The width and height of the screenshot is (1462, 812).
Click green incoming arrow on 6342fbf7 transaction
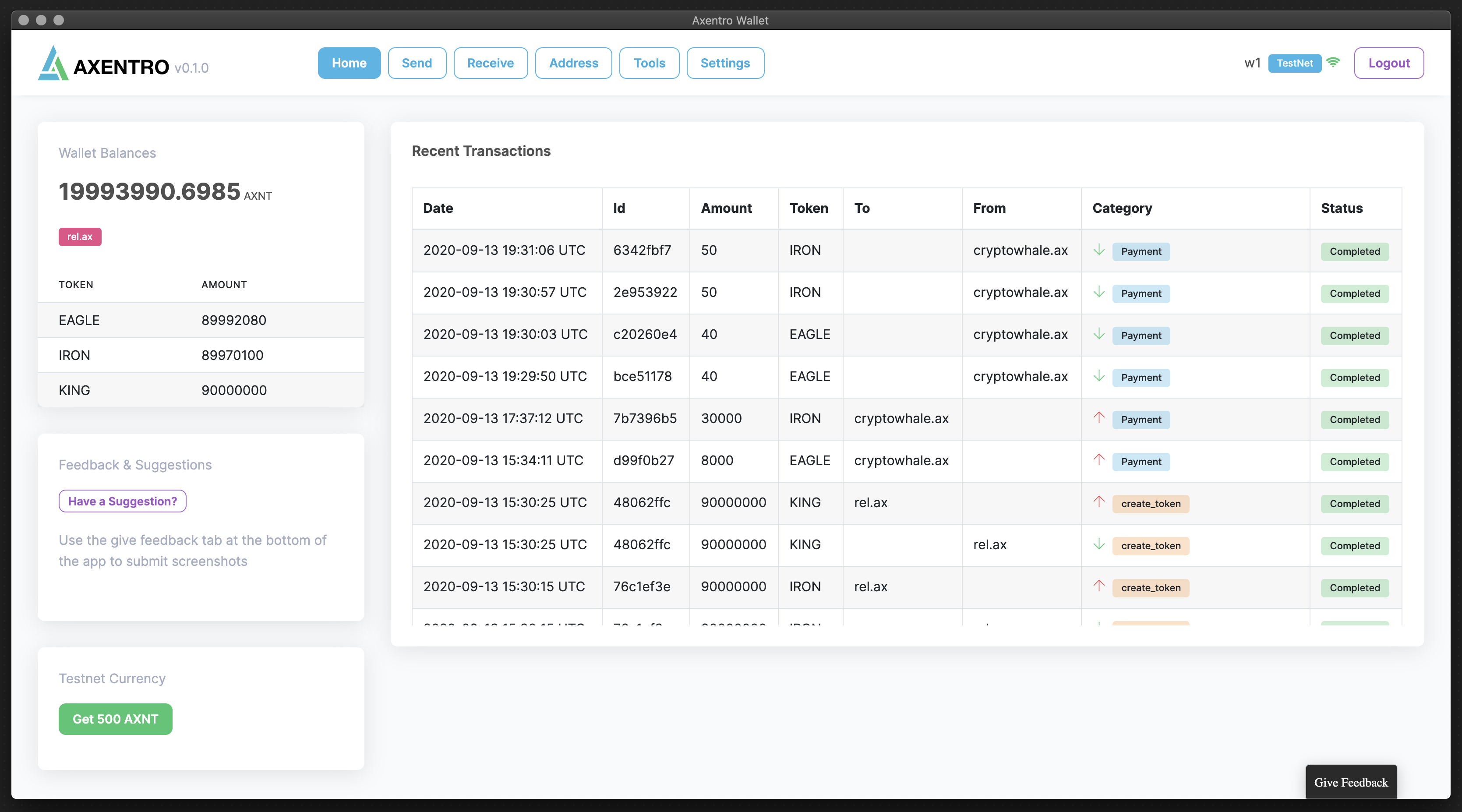[x=1099, y=250]
